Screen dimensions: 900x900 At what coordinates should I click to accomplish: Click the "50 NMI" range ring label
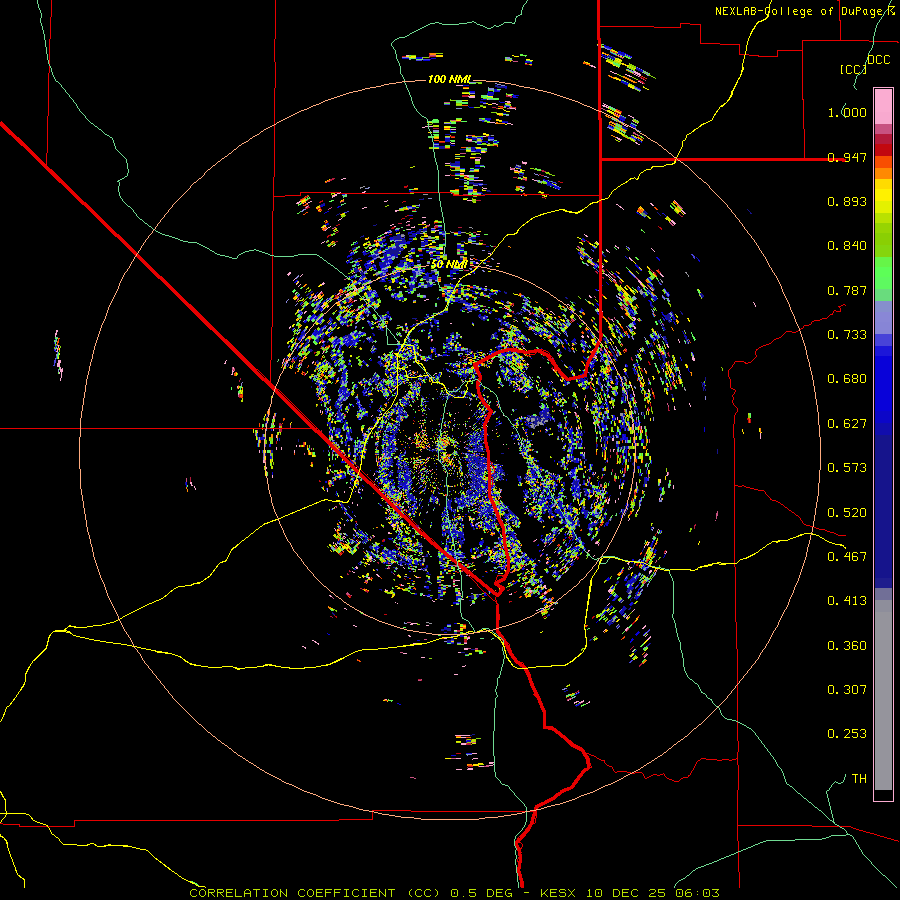click(x=449, y=264)
